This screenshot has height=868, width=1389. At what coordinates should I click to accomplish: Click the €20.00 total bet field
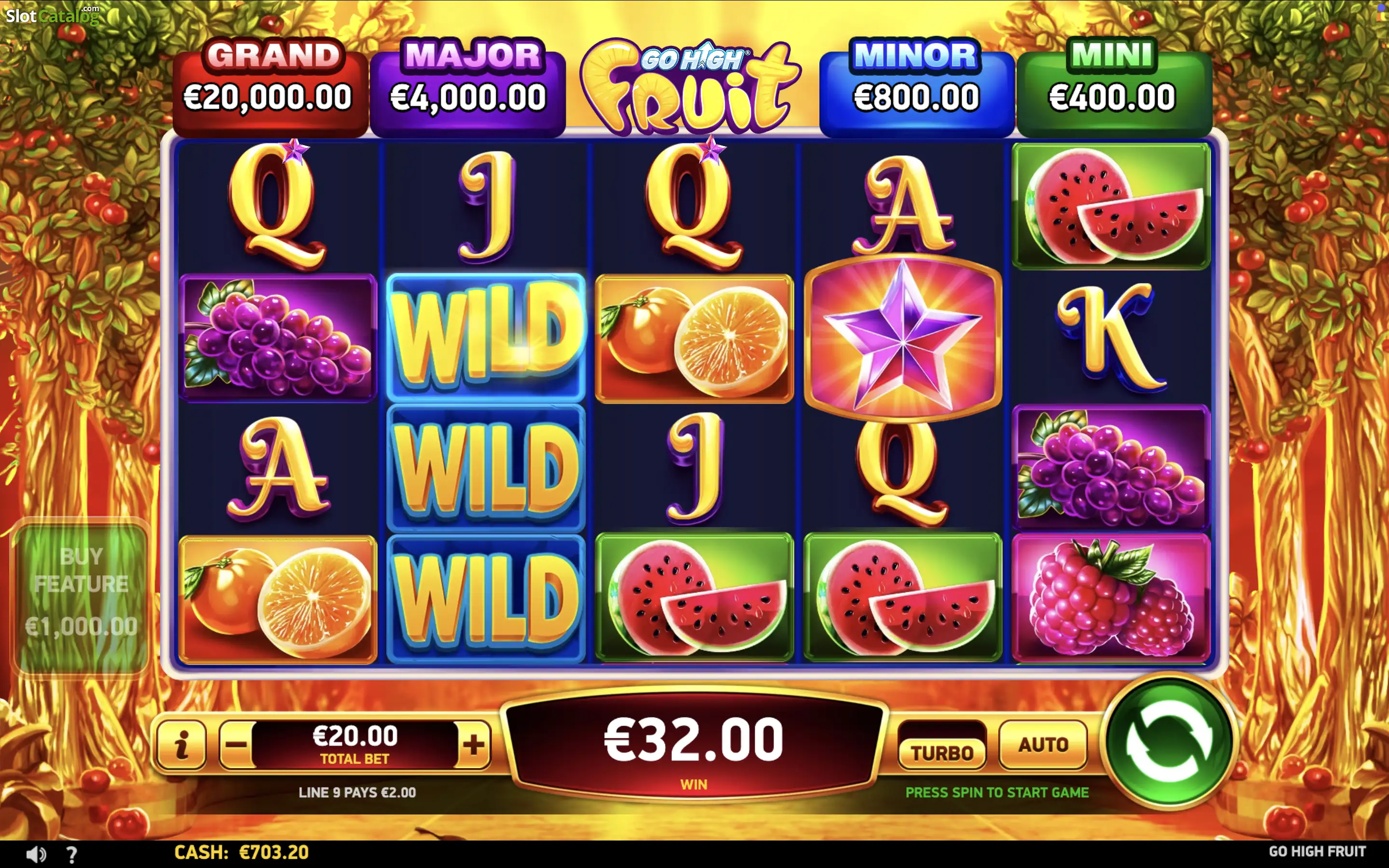pyautogui.click(x=354, y=745)
